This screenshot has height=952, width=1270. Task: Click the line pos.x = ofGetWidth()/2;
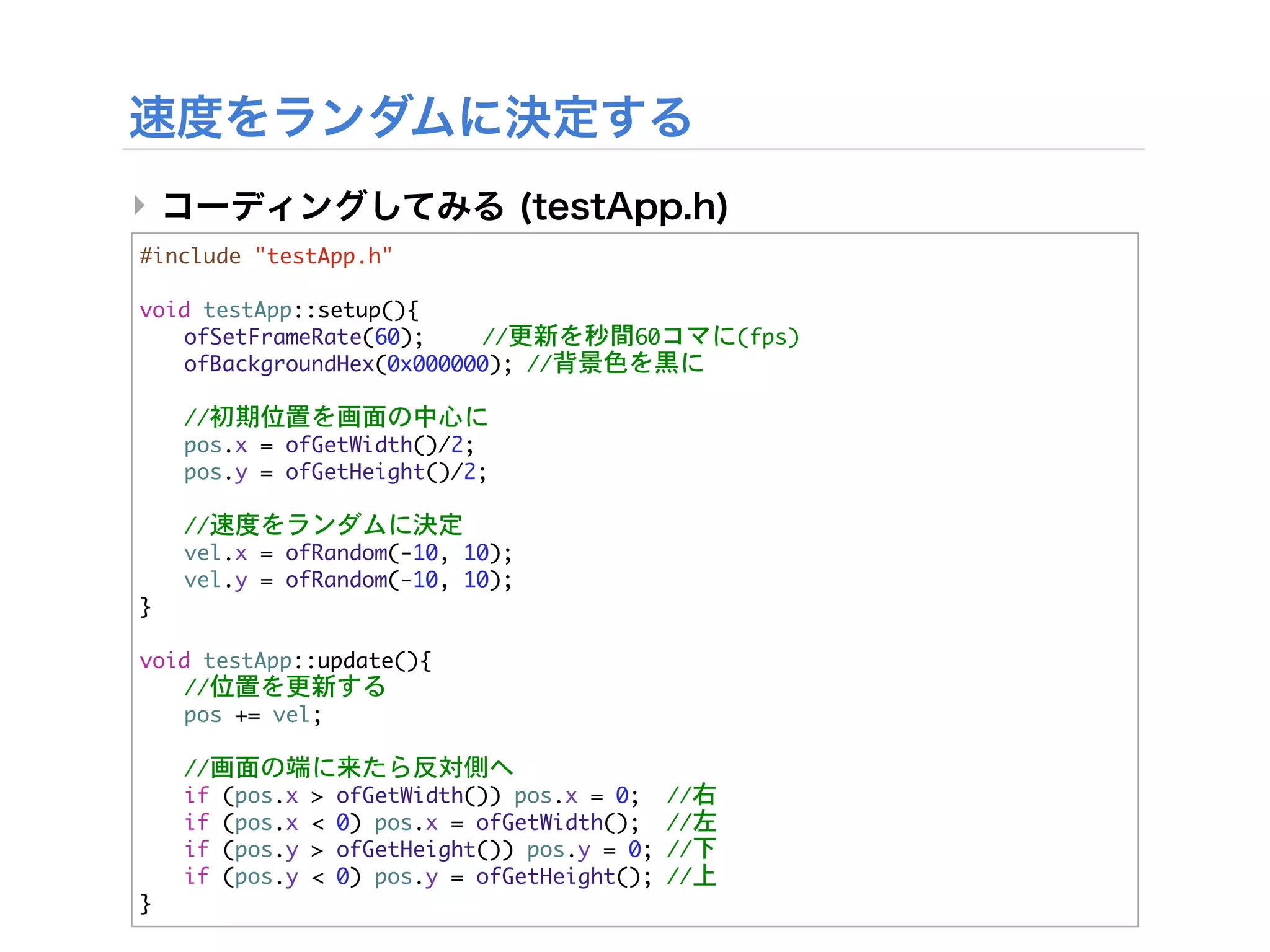(x=329, y=445)
